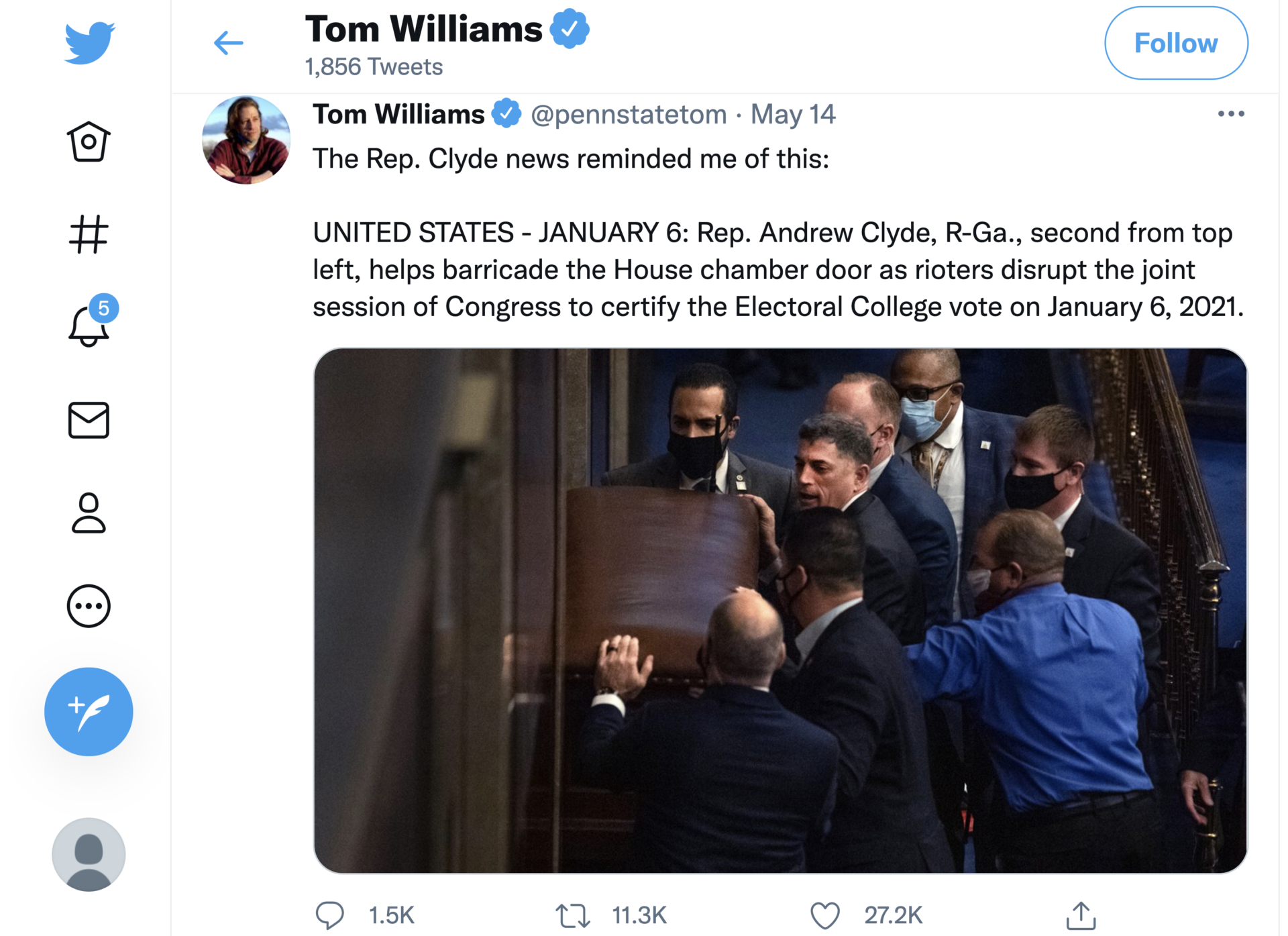Open the Explore hashtag icon
This screenshot has height=936, width=1288.
pos(89,234)
